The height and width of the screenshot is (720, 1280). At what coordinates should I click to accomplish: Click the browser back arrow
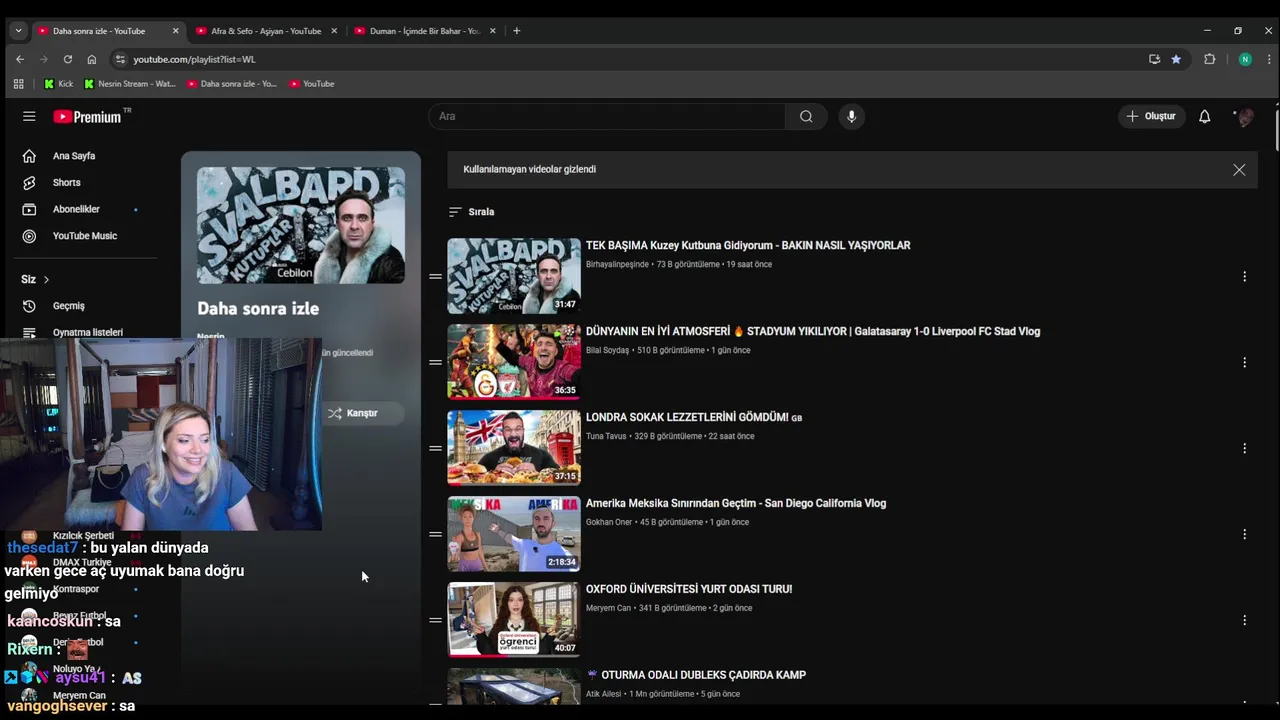point(20,59)
